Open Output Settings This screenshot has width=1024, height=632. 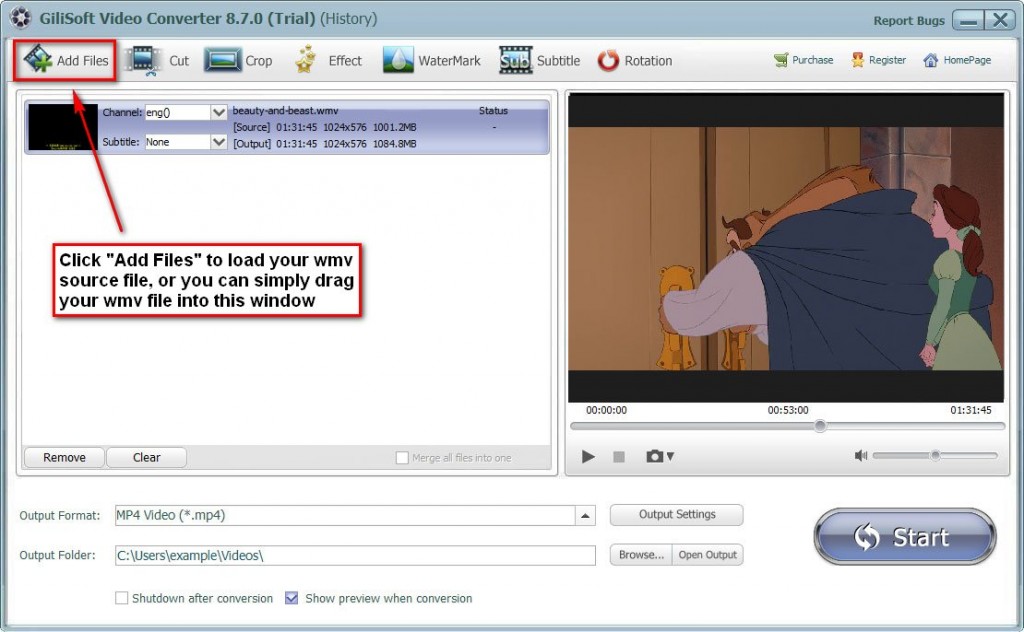point(677,514)
